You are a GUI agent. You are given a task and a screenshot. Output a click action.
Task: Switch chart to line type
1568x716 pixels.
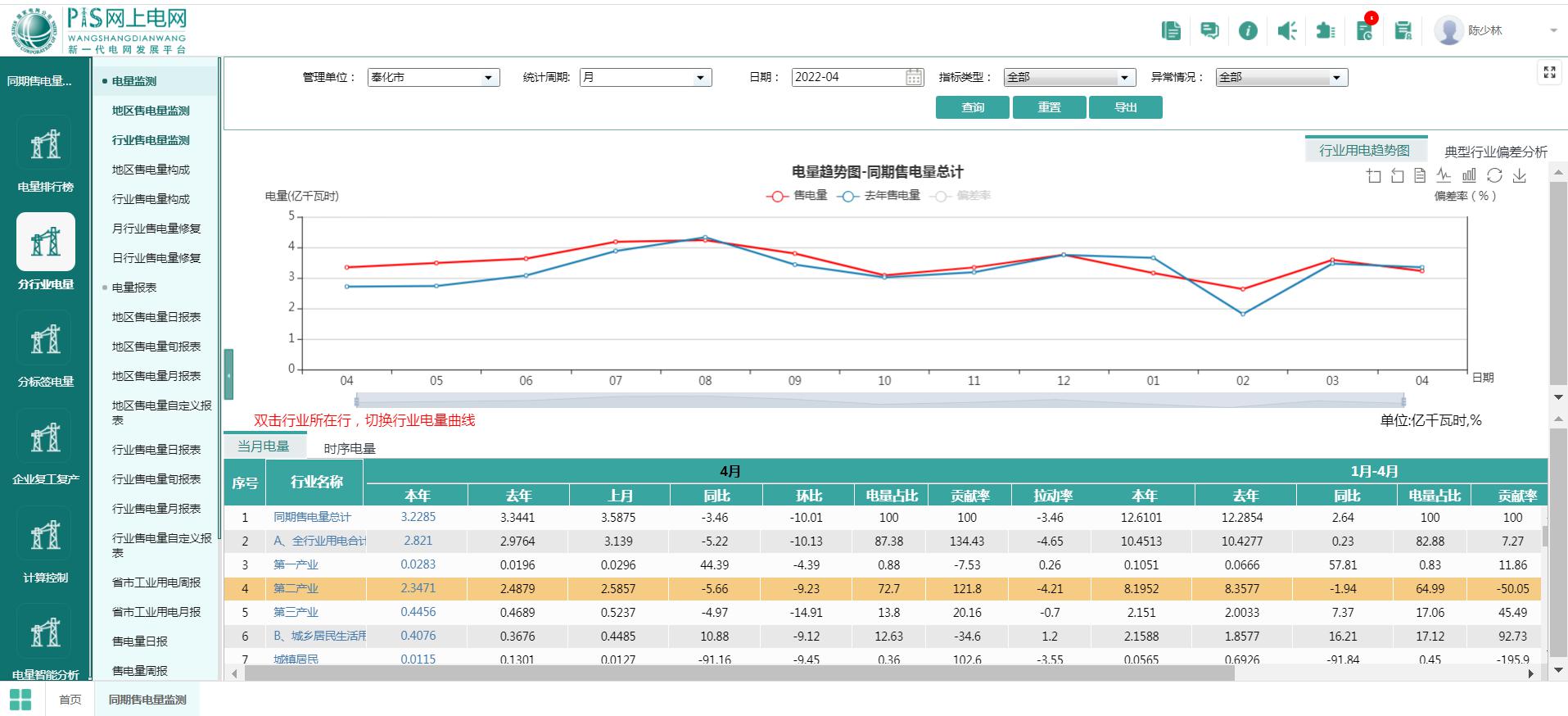[1444, 175]
